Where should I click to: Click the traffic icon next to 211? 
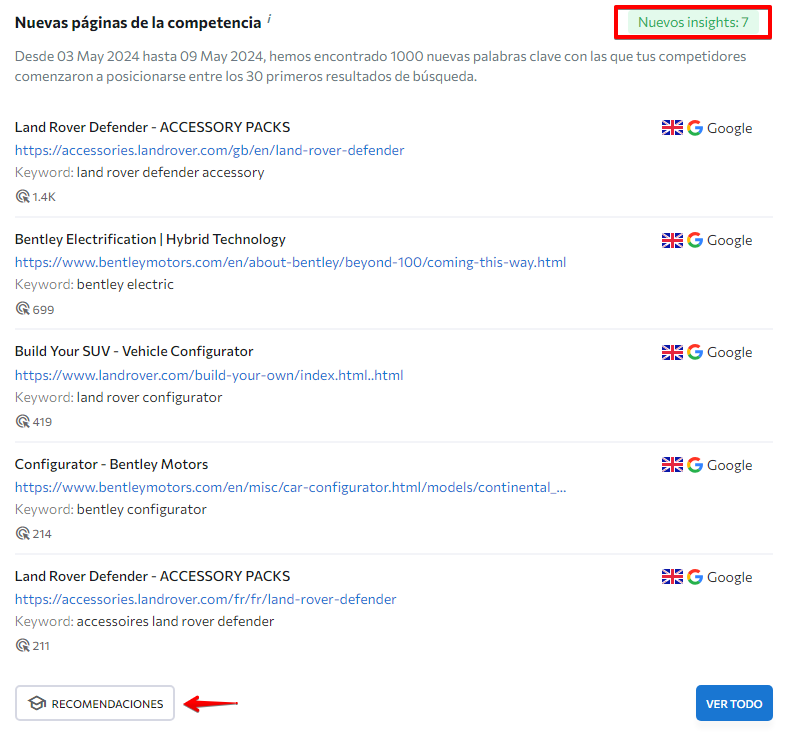[23, 645]
